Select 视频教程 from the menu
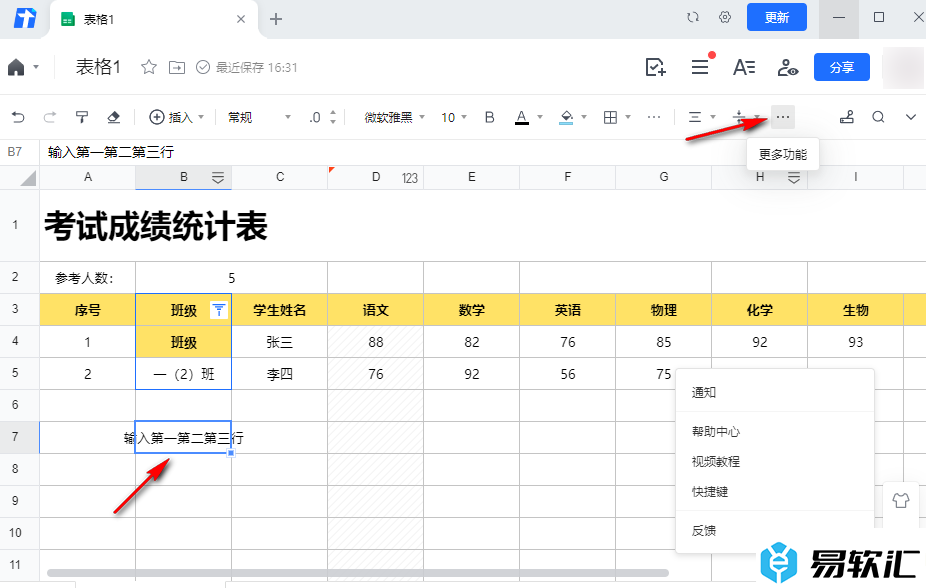The width and height of the screenshot is (926, 588). coord(774,462)
